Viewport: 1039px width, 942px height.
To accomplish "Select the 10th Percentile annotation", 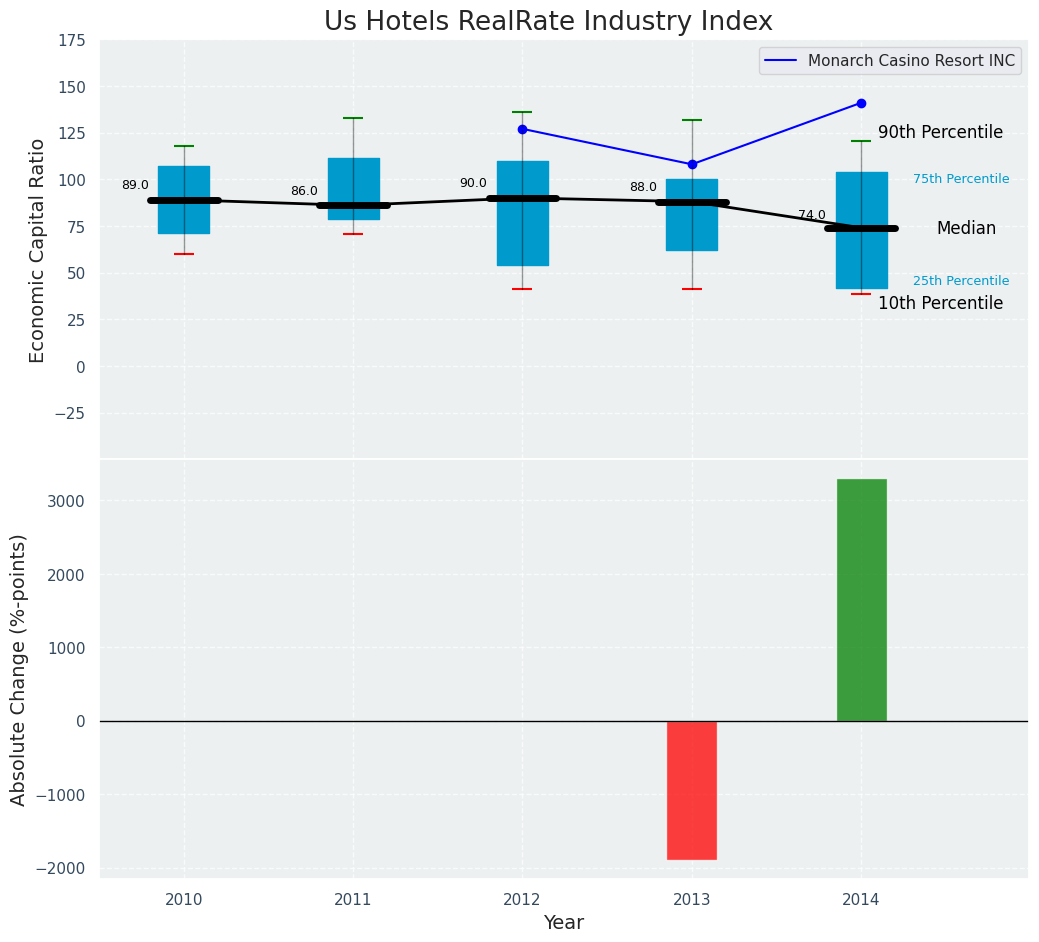I will [940, 303].
